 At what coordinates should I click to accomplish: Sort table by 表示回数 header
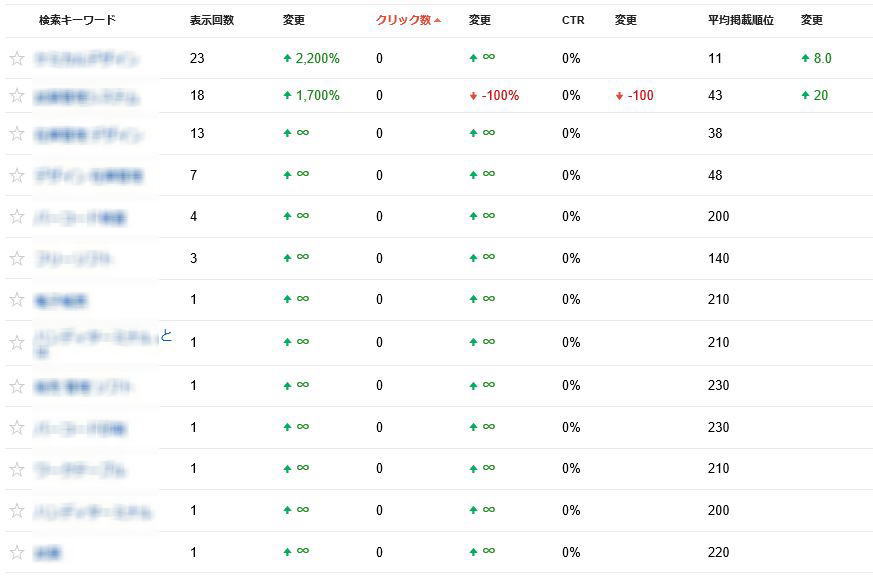(x=212, y=20)
